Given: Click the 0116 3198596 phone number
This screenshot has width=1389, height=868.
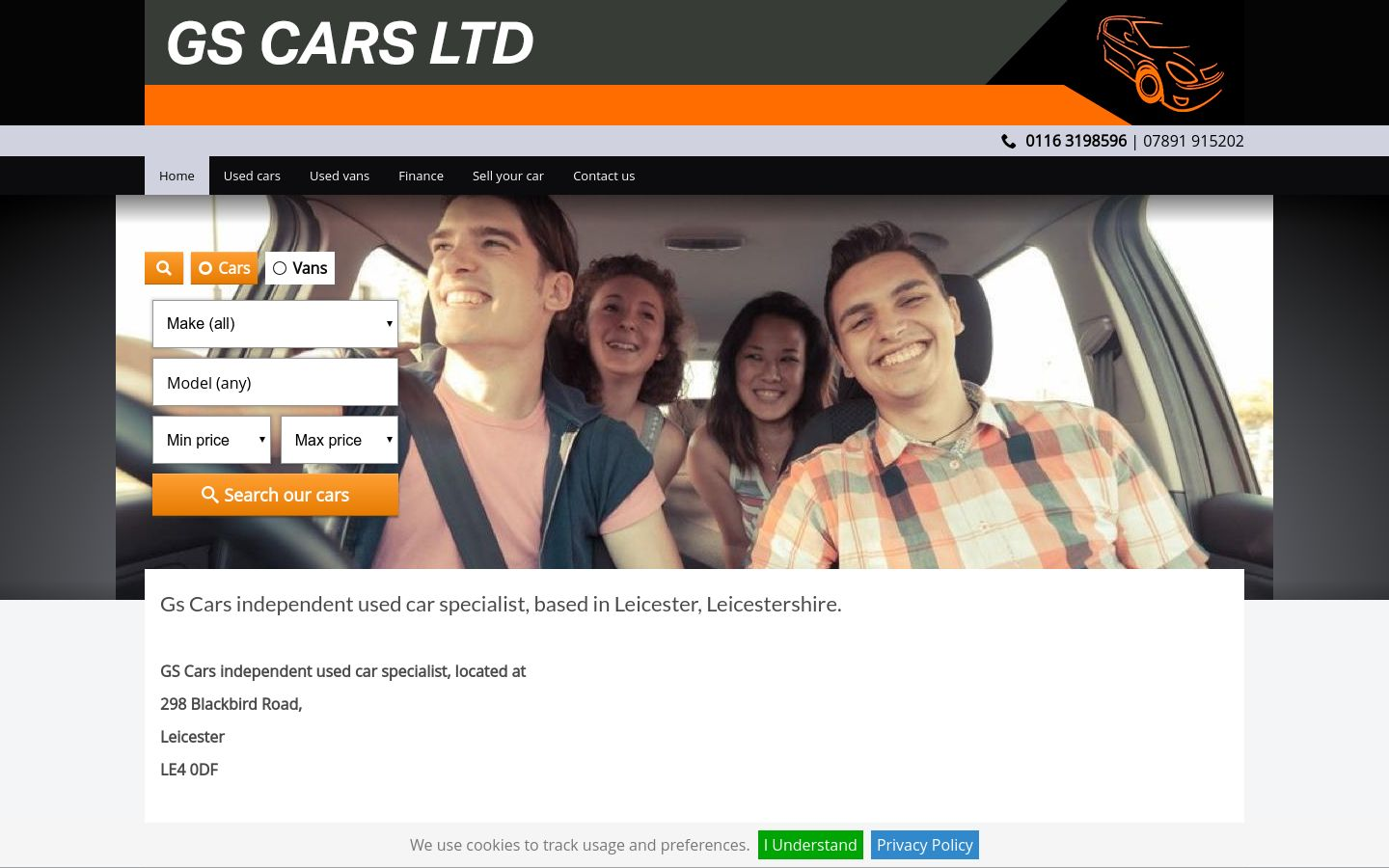Looking at the screenshot, I should coord(1076,141).
